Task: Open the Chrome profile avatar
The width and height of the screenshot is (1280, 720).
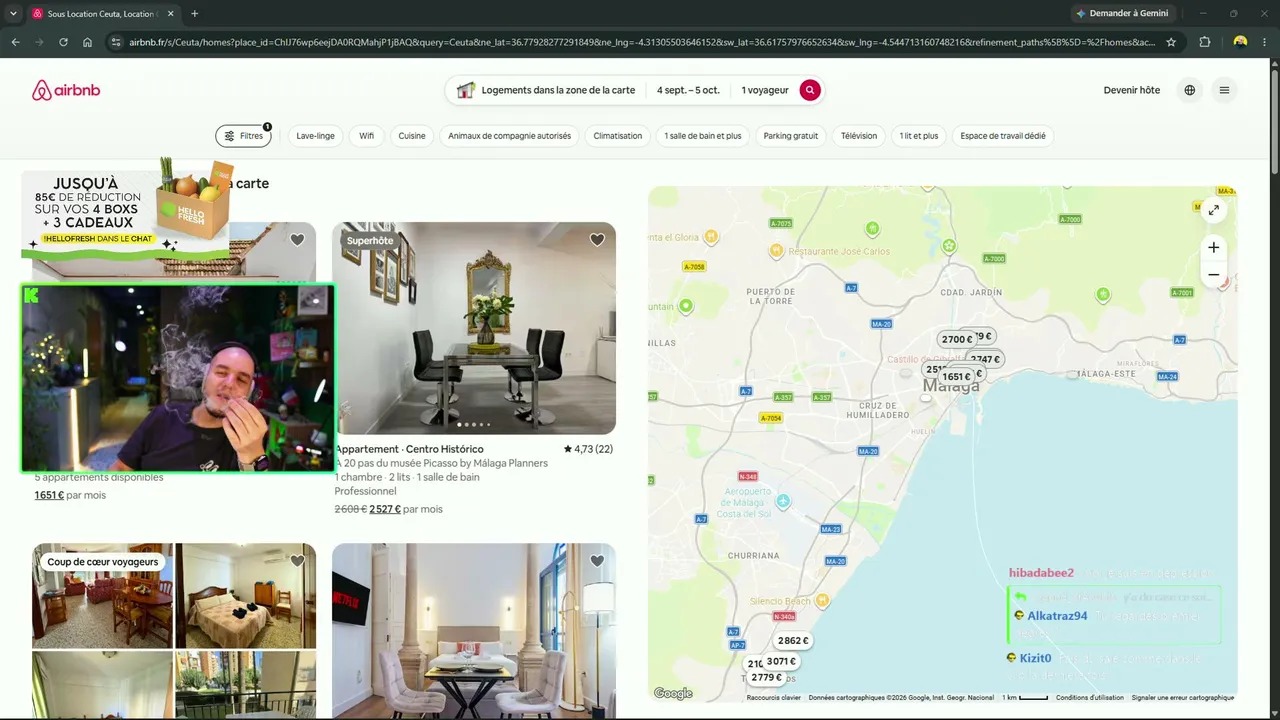Action: tap(1240, 42)
